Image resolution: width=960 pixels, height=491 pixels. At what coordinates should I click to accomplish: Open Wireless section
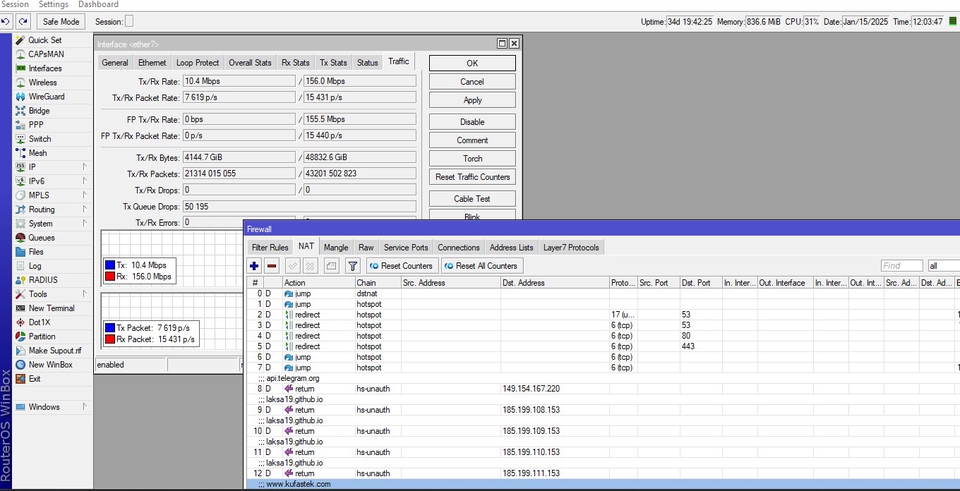tap(42, 82)
